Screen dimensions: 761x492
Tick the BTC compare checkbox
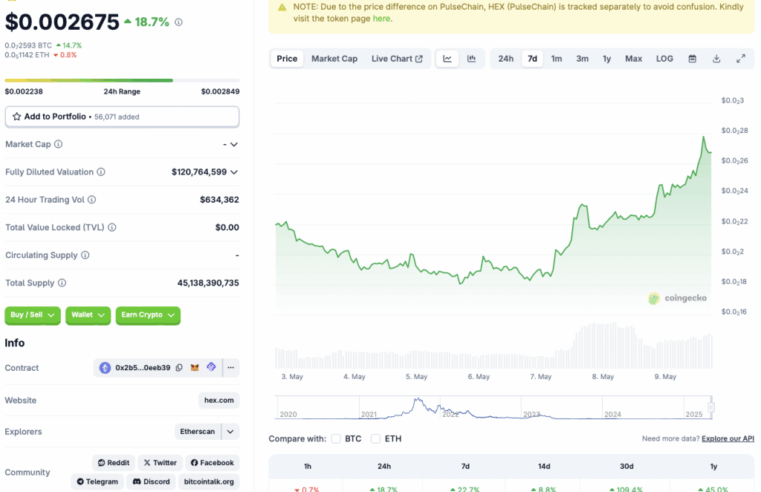point(336,439)
